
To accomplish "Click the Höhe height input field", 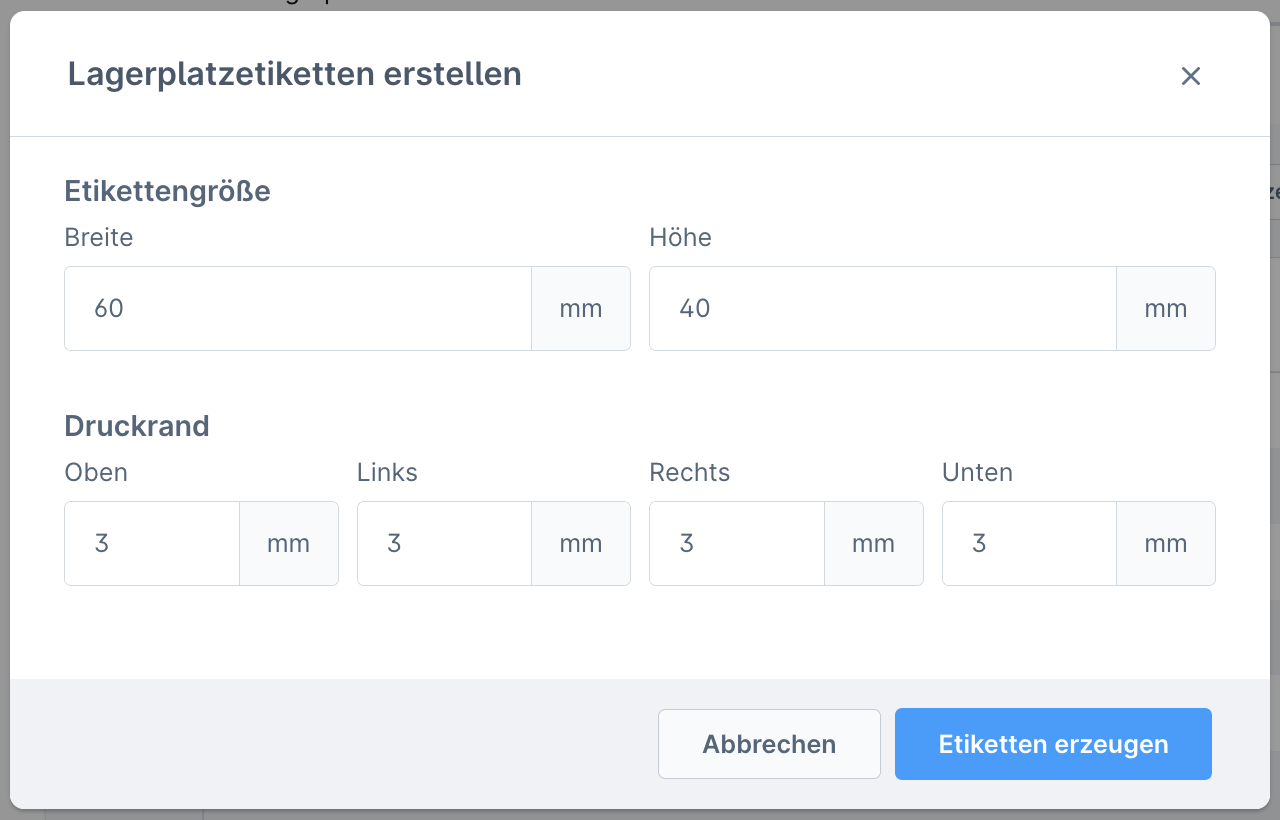I will point(883,308).
